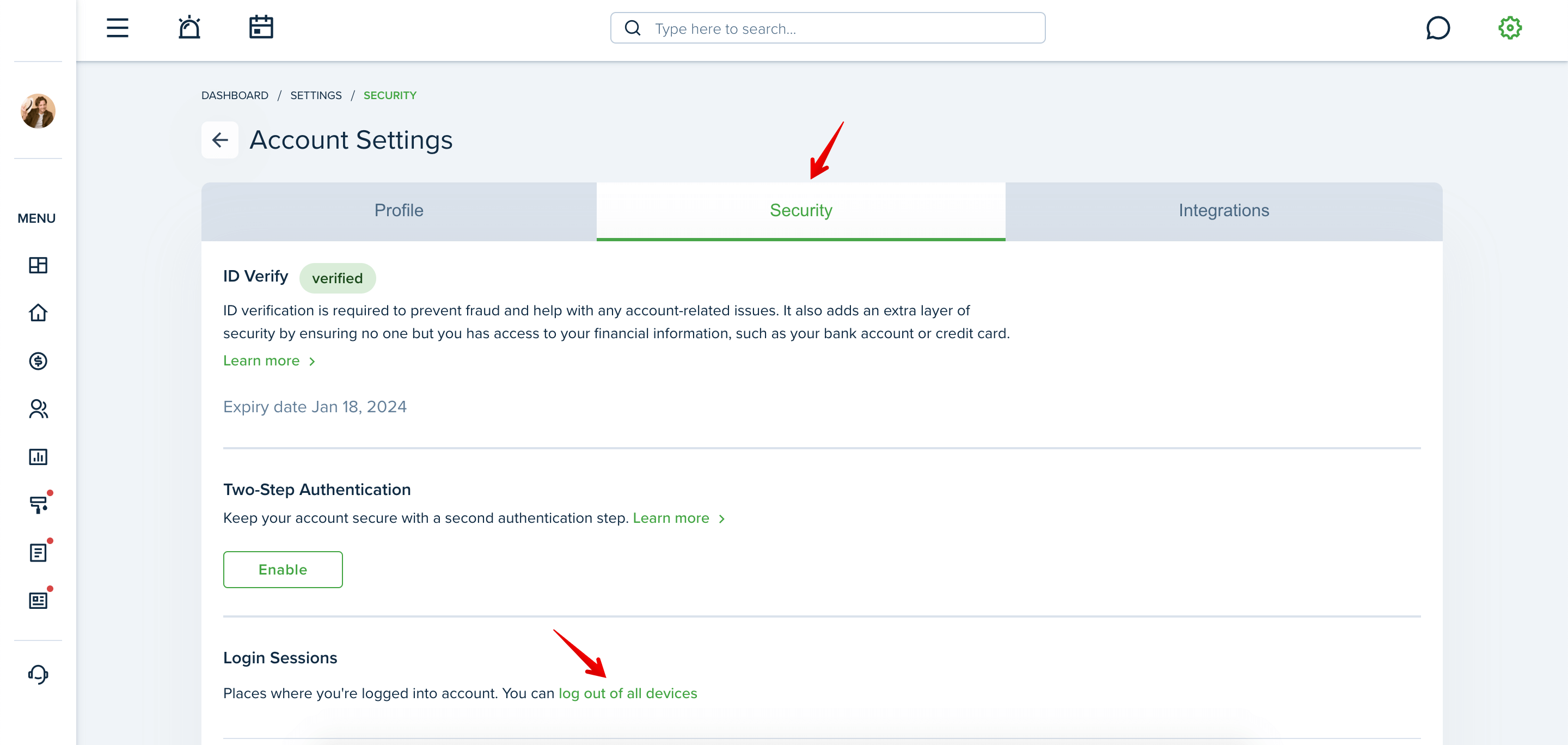
Task: Click the headset support icon
Action: tap(38, 674)
